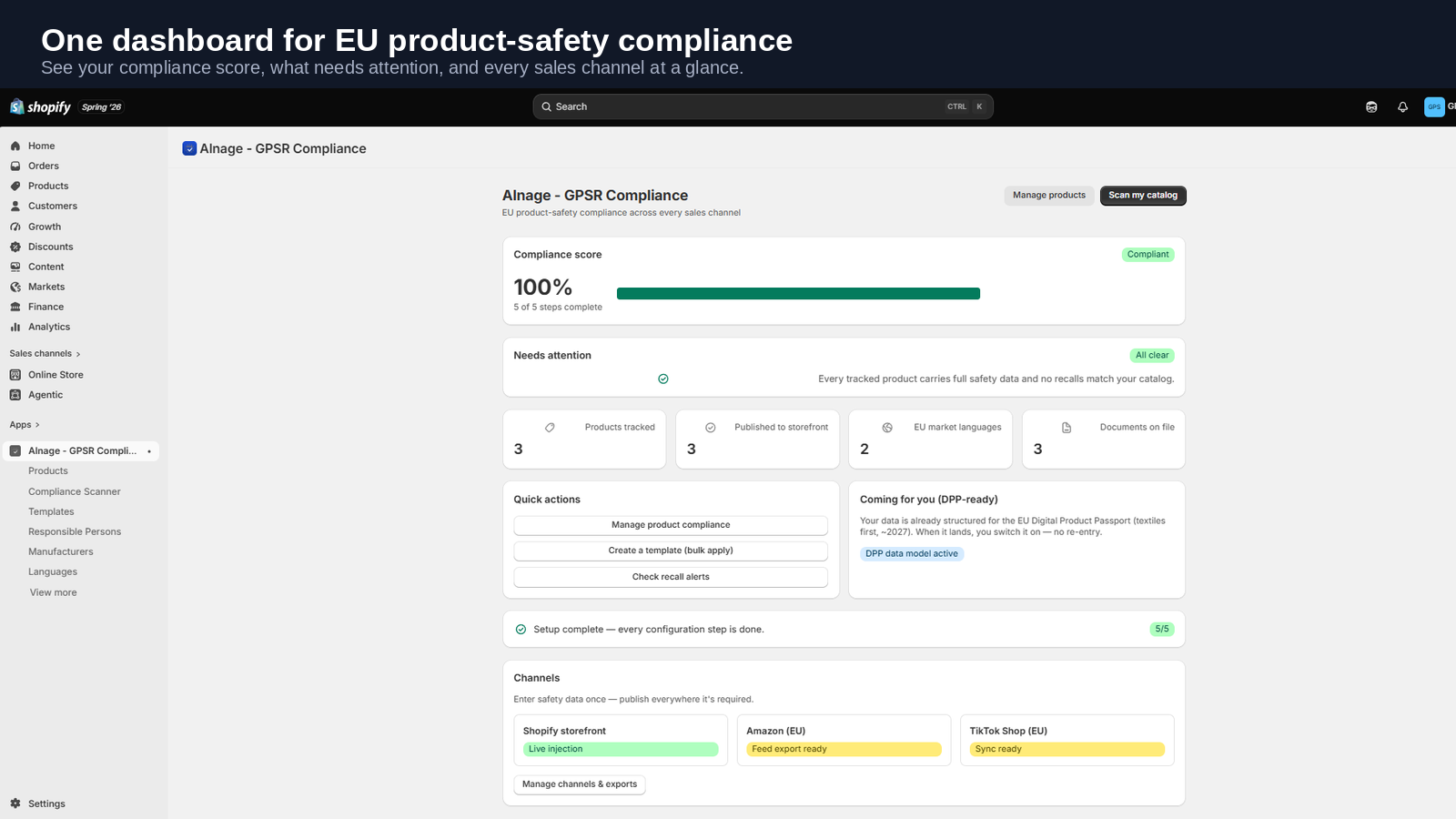Screen dimensions: 1456x819
Task: Open Finance via the bank icon
Action: [x=15, y=307]
